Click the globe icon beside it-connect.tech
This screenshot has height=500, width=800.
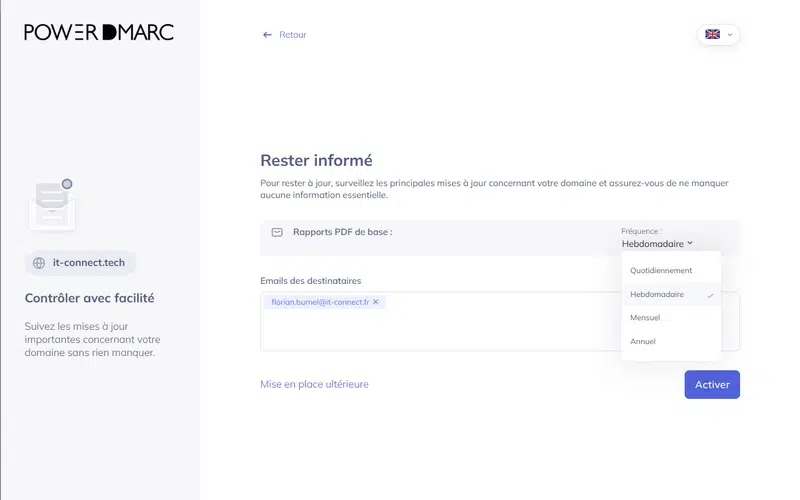tap(39, 263)
